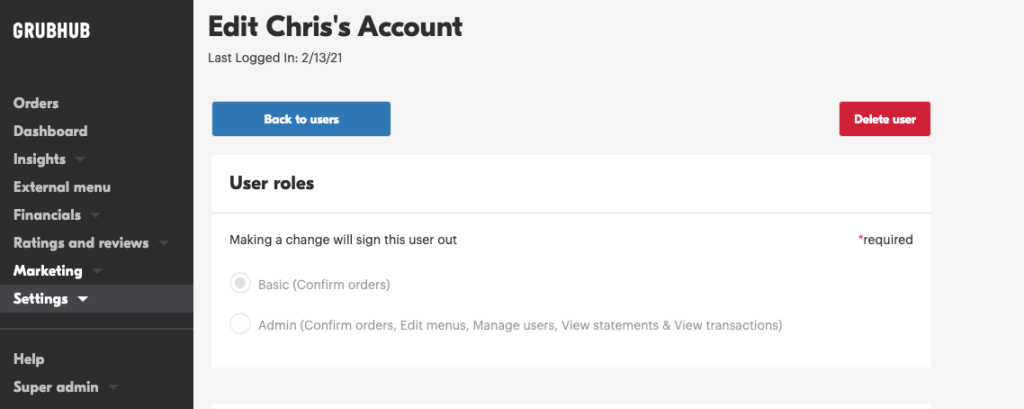Expand the Insights dropdown arrow
The height and width of the screenshot is (409, 1024).
[80, 159]
